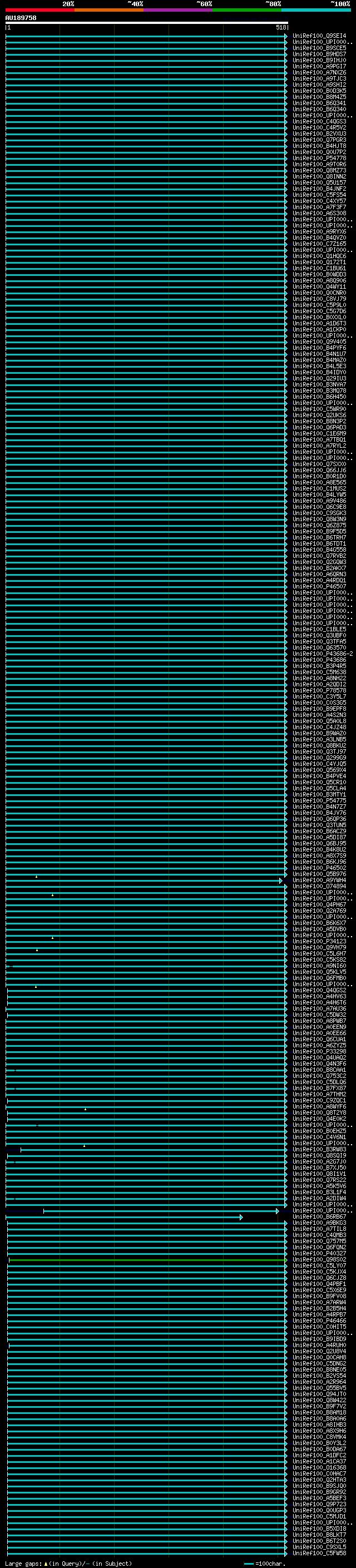Open hit UniRef100_A7NXZ6
The width and height of the screenshot is (356, 1568).
click(319, 72)
